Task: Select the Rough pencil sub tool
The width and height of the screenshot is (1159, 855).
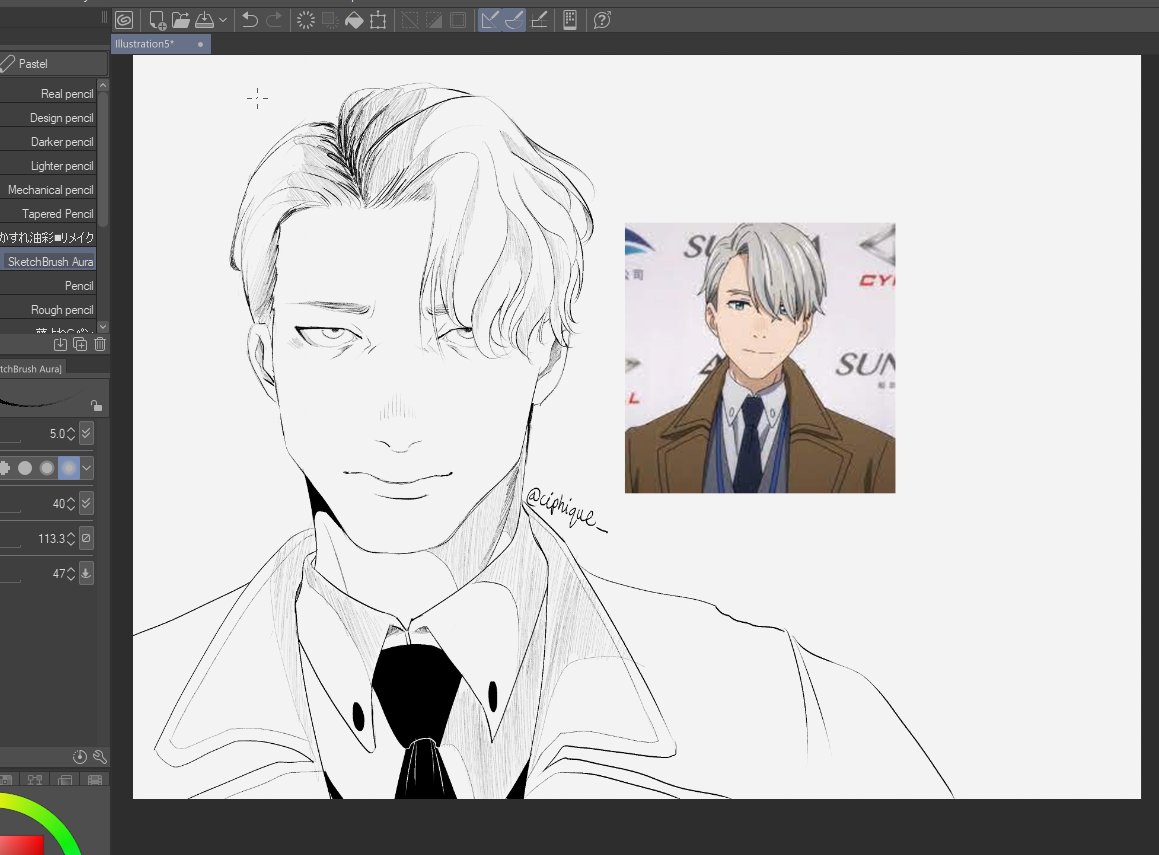Action: 48,310
